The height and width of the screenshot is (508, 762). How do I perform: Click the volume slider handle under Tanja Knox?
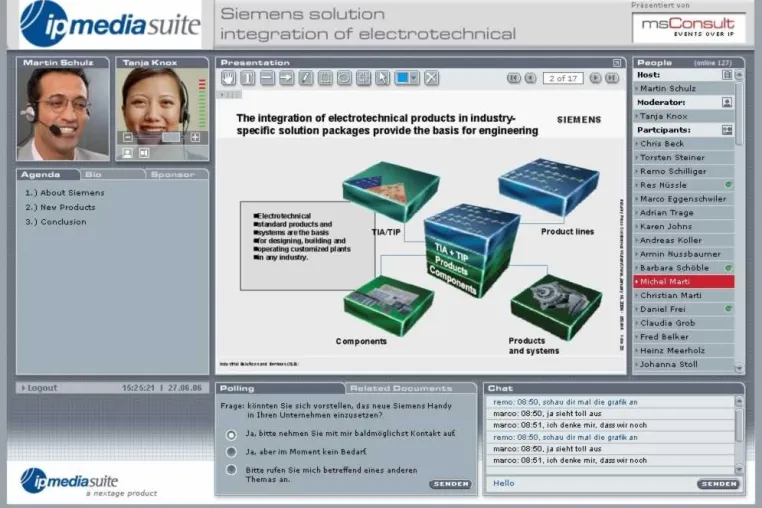click(170, 138)
